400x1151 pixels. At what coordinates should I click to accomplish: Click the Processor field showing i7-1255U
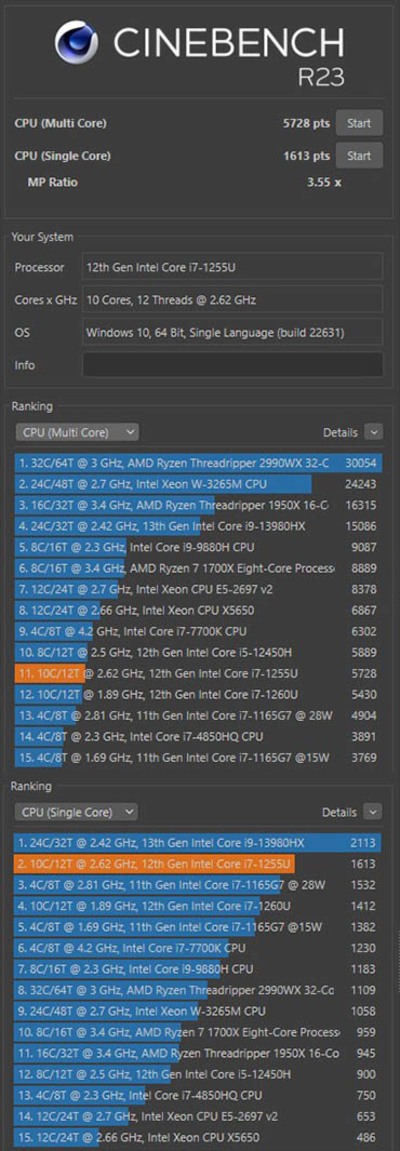[233, 267]
